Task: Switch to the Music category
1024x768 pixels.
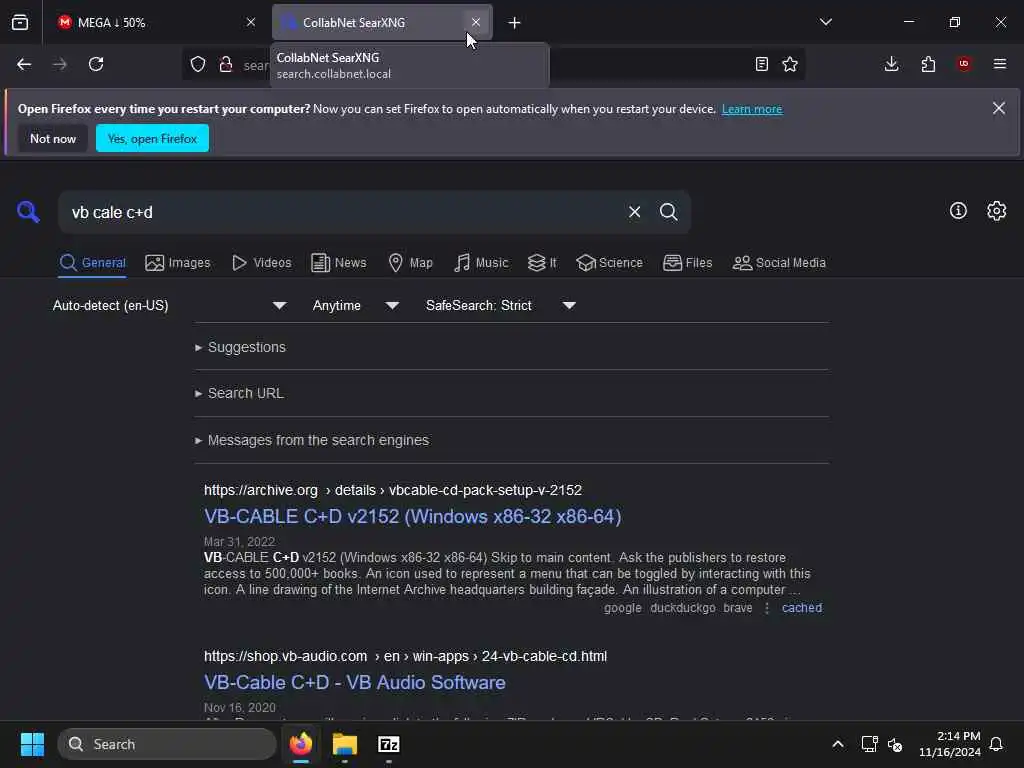Action: (481, 263)
